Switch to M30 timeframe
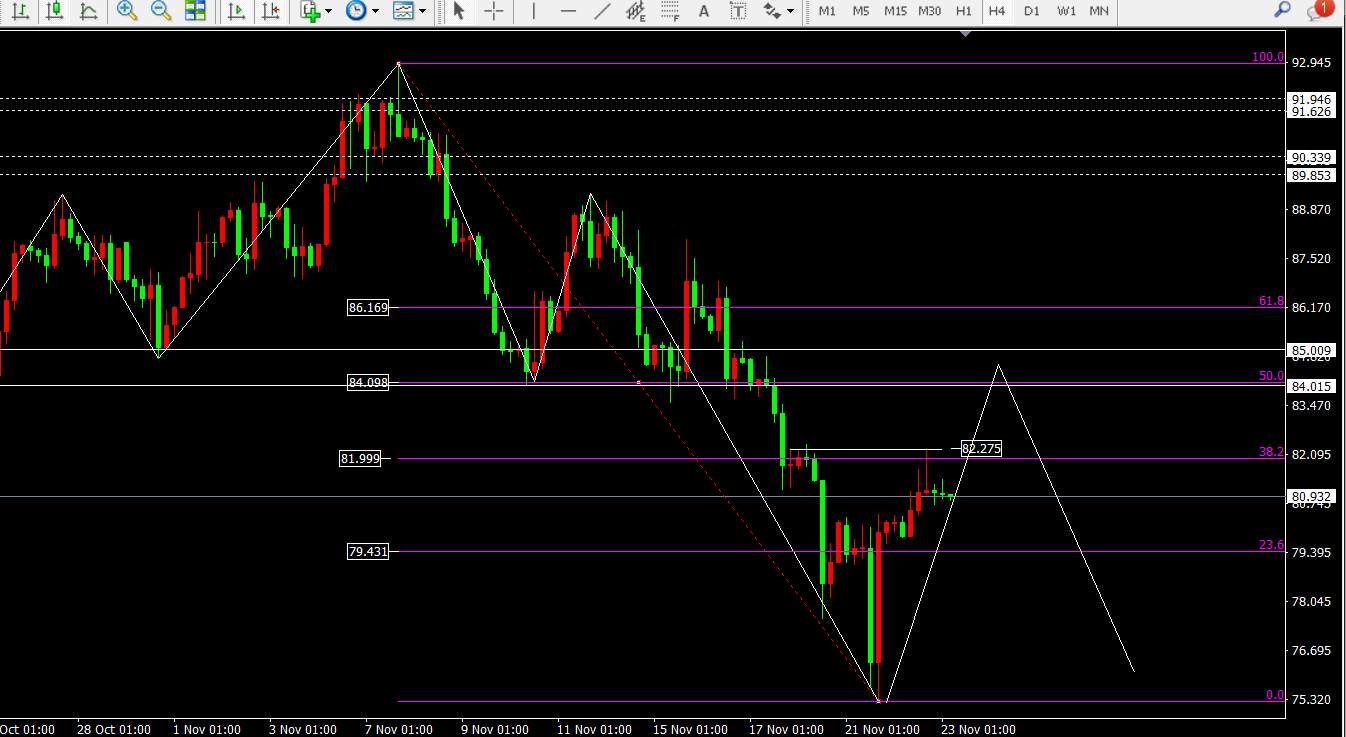Screen dimensions: 1346x737 (930, 11)
